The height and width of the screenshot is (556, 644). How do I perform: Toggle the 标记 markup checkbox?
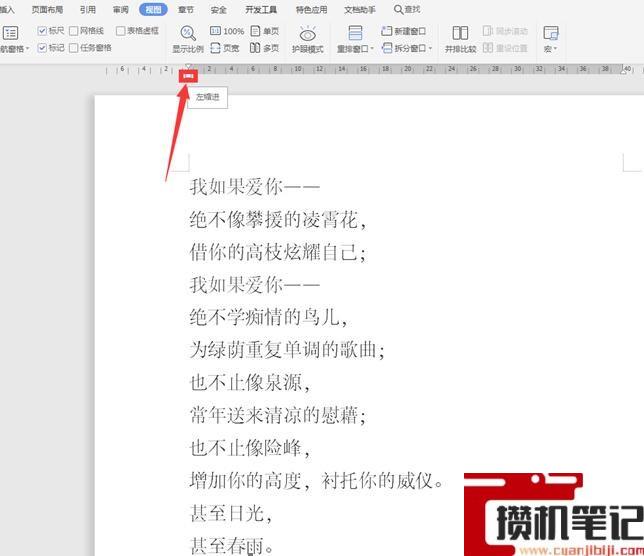41,48
